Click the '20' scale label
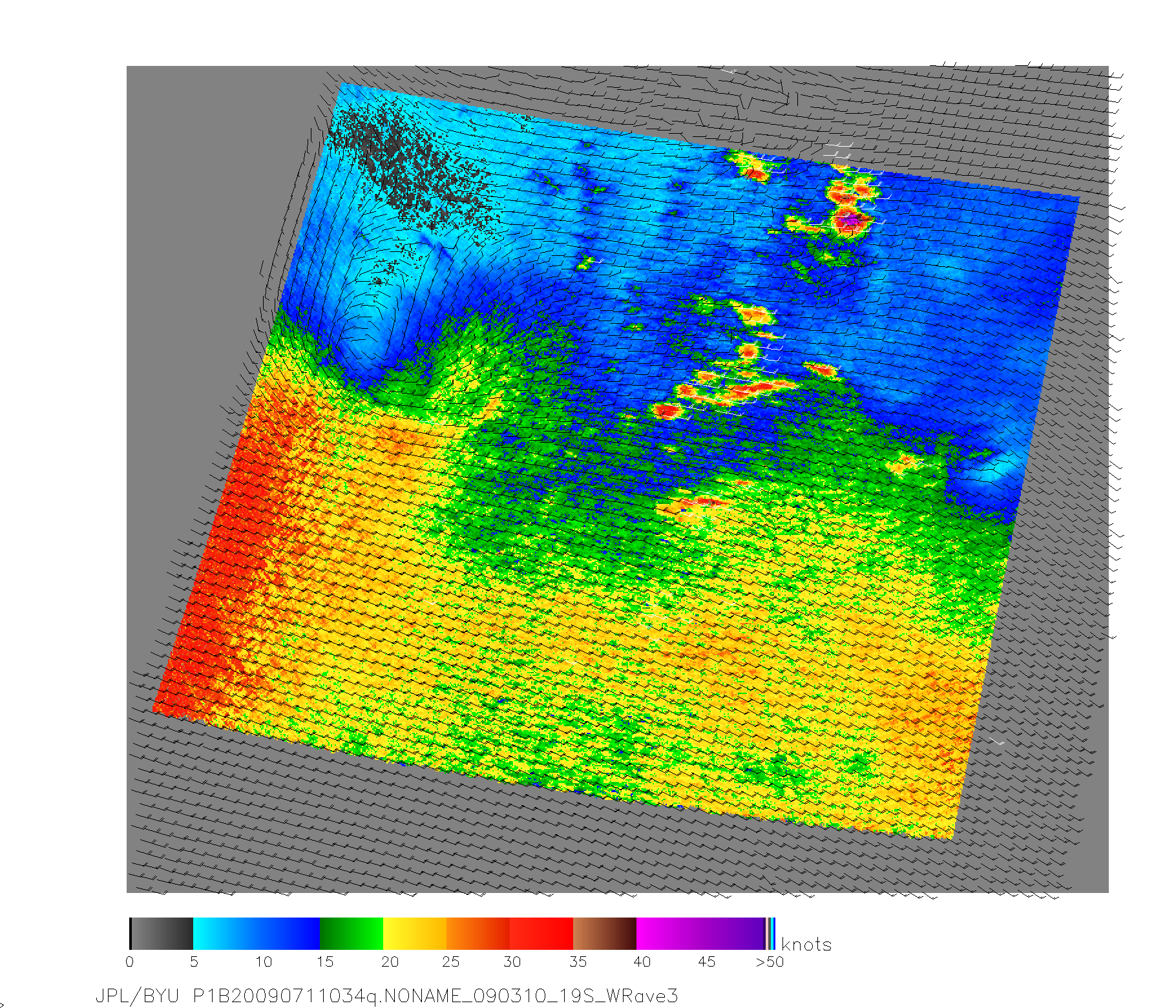1176x1008 pixels. [x=390, y=961]
